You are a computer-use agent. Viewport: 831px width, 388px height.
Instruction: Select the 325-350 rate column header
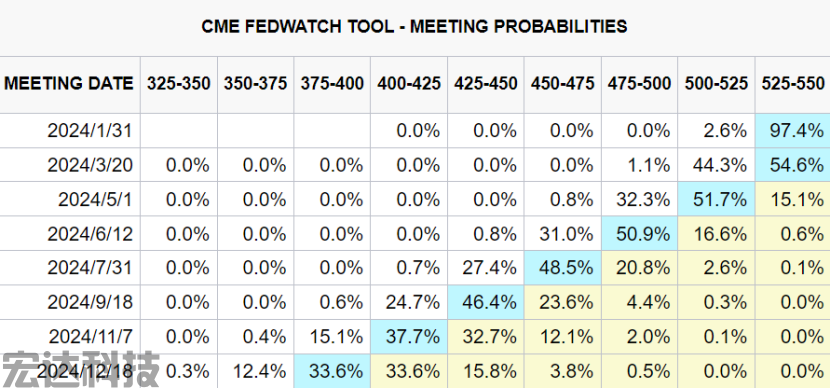point(179,84)
